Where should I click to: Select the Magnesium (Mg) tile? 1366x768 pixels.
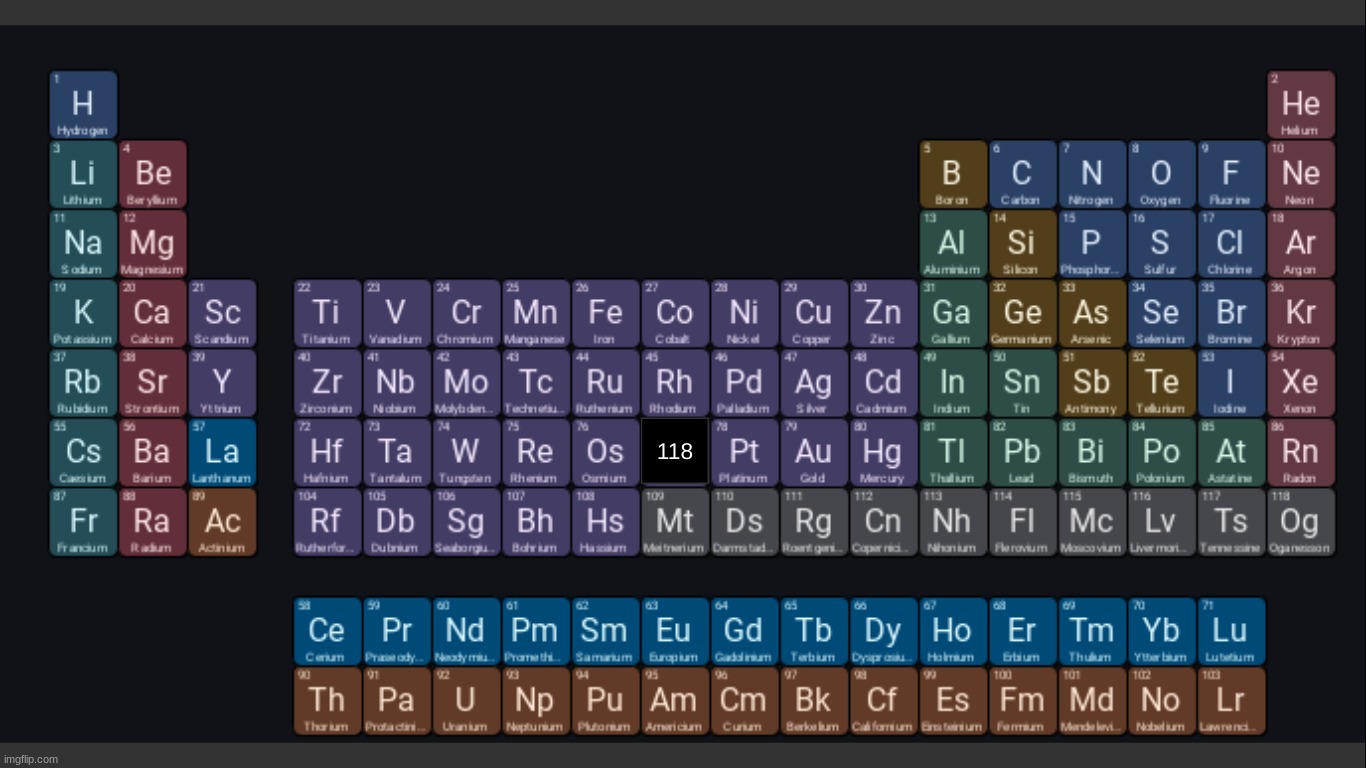[153, 243]
